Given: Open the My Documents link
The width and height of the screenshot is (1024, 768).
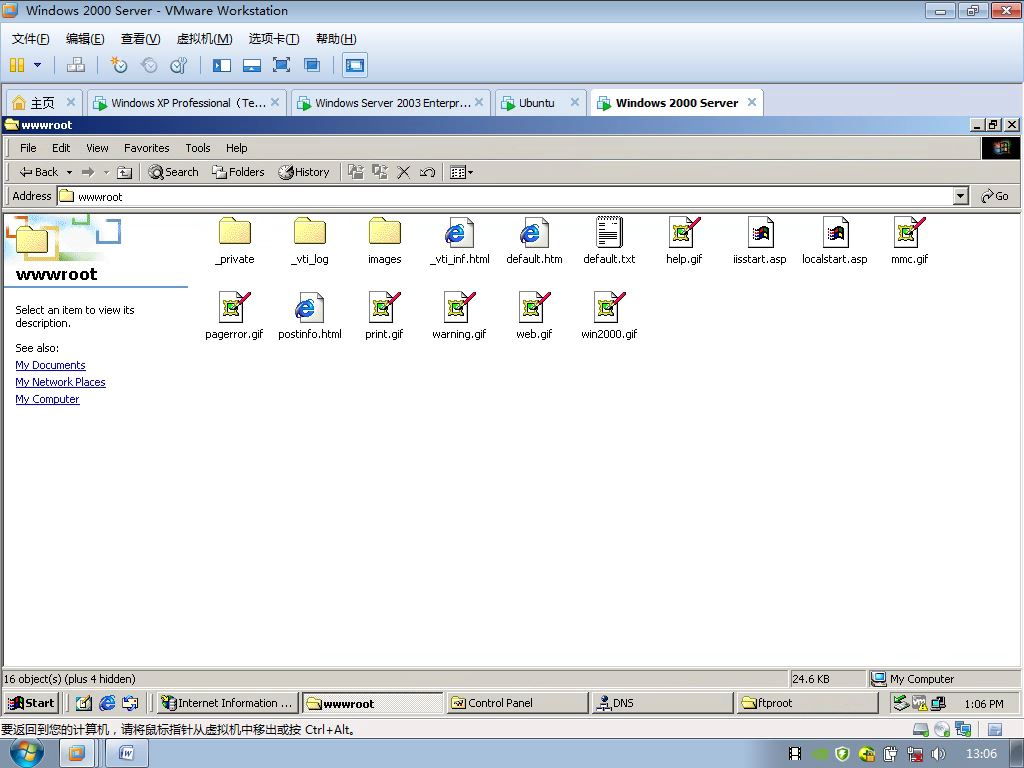Looking at the screenshot, I should click(x=50, y=365).
